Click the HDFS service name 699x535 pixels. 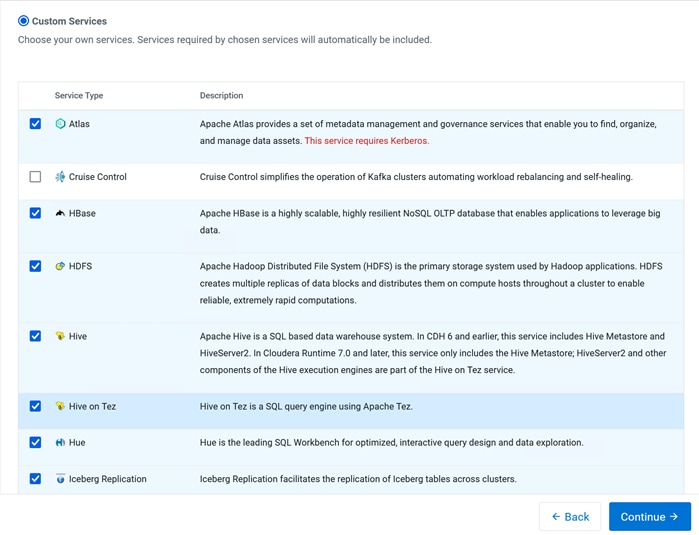[x=80, y=266]
